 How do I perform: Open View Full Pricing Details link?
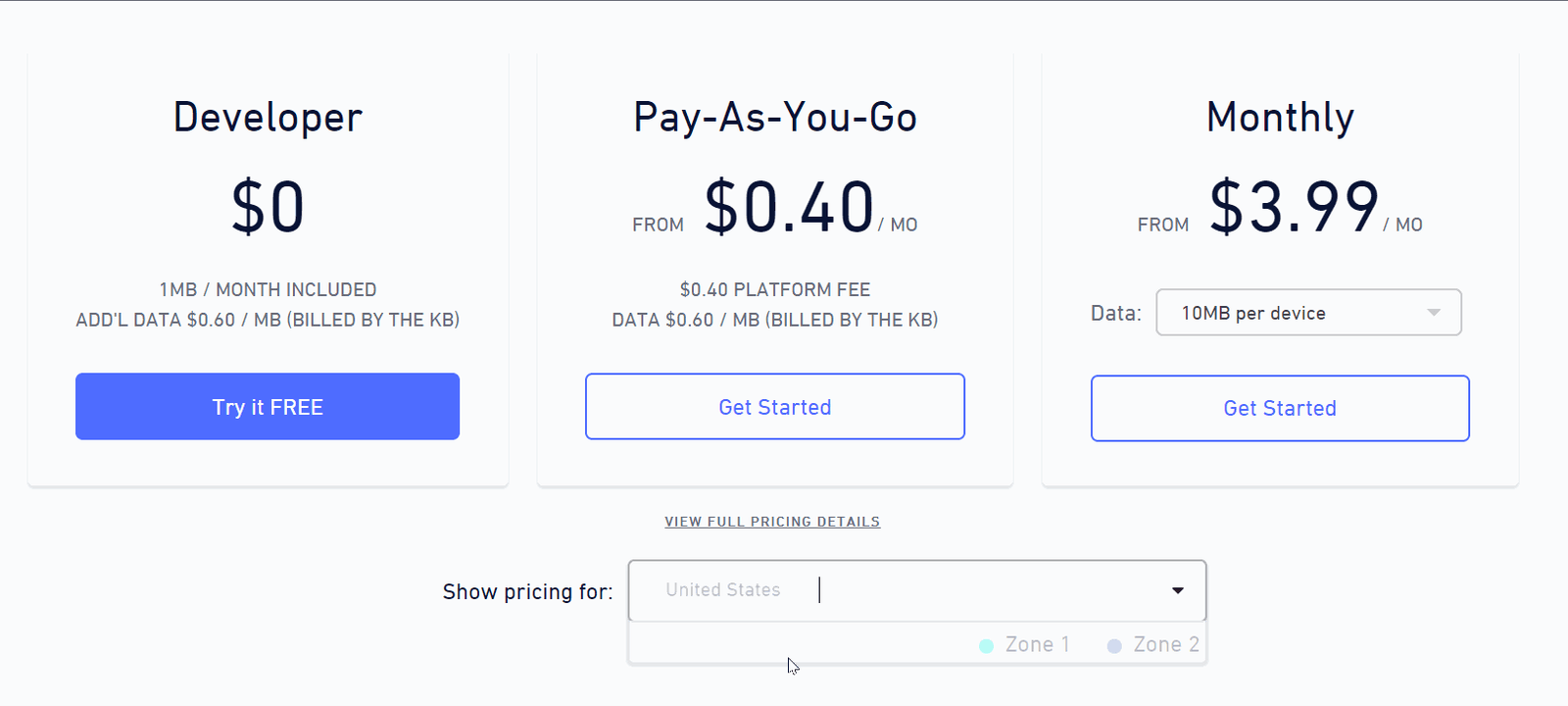tap(772, 522)
